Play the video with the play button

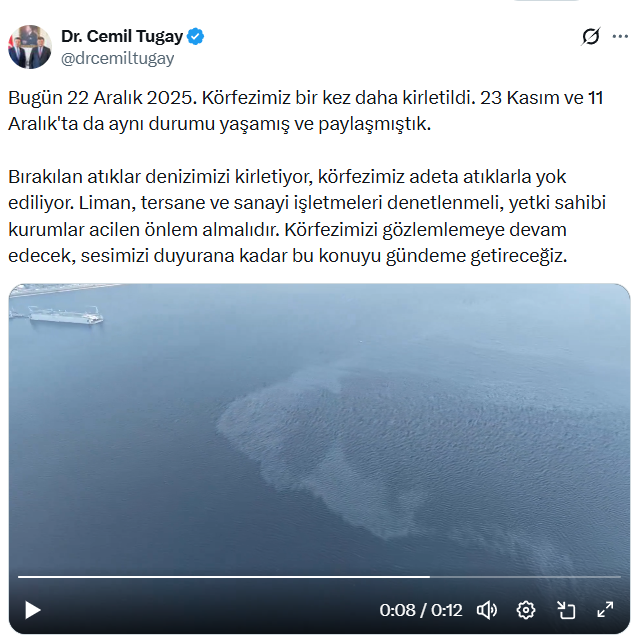[32, 610]
